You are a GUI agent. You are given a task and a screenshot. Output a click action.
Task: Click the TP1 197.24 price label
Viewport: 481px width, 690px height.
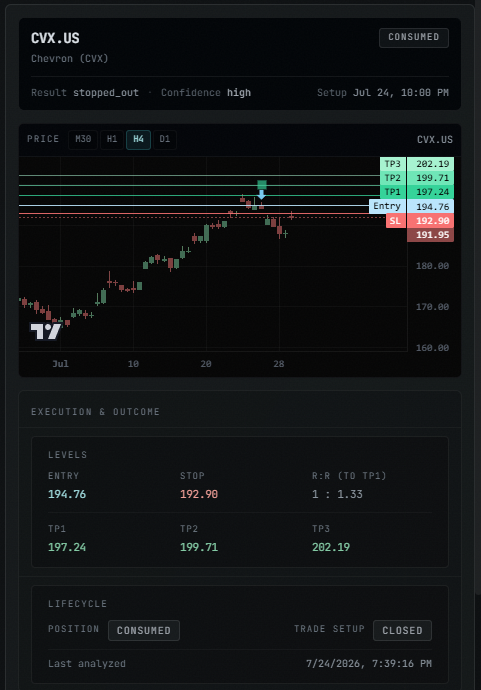pos(417,192)
